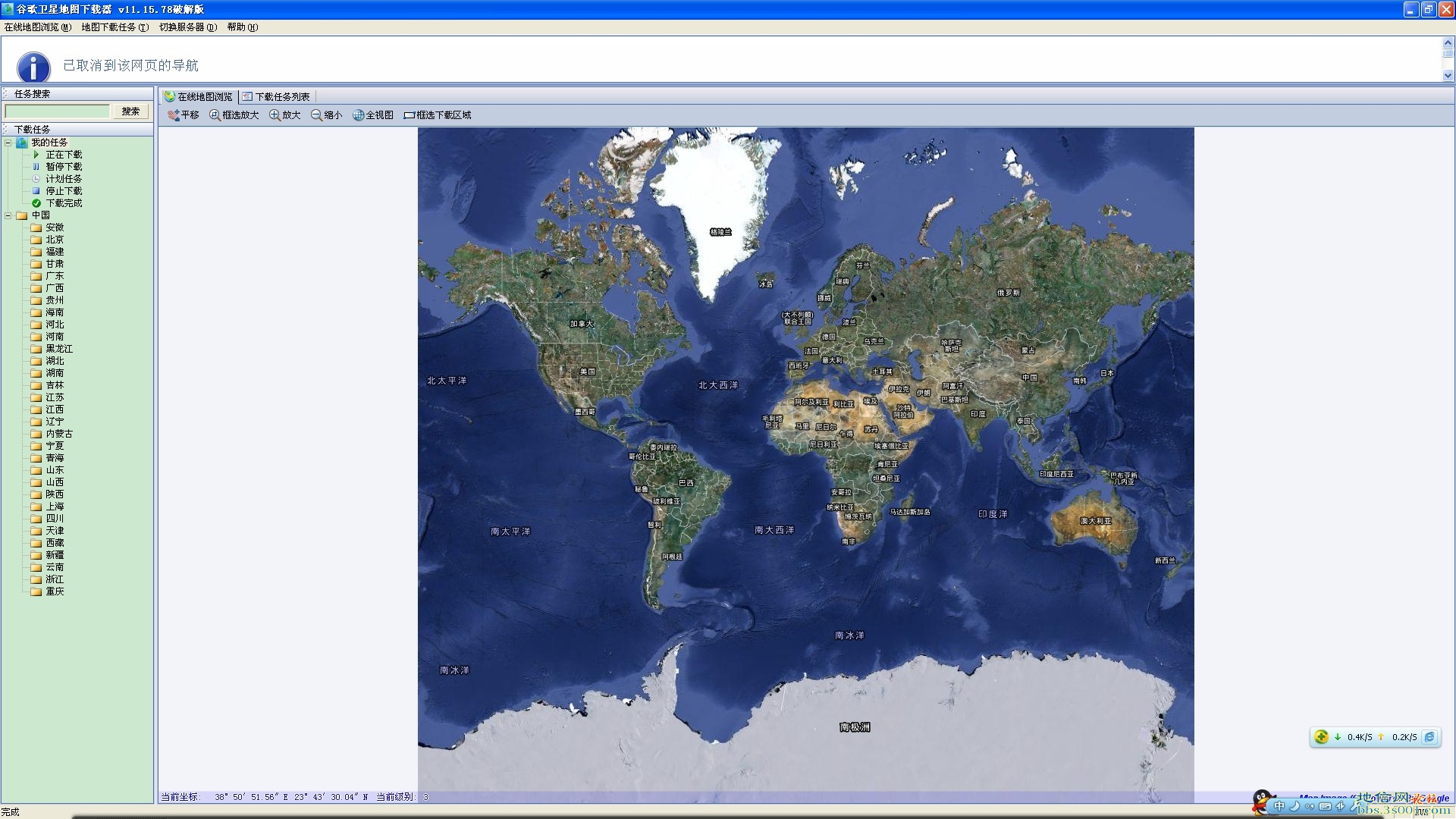Select the 平移 pan tool
Viewport: 1456px width, 819px height.
click(183, 115)
